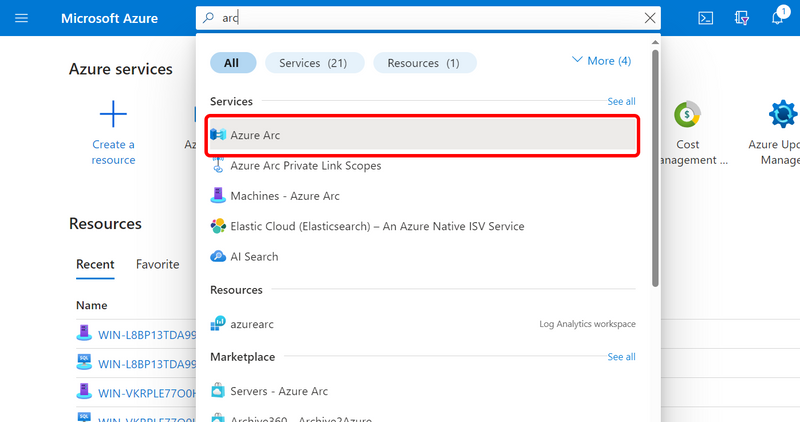Open azurearc Log Analytics workspace resource
Screen dimensions: 800x422
click(422, 324)
